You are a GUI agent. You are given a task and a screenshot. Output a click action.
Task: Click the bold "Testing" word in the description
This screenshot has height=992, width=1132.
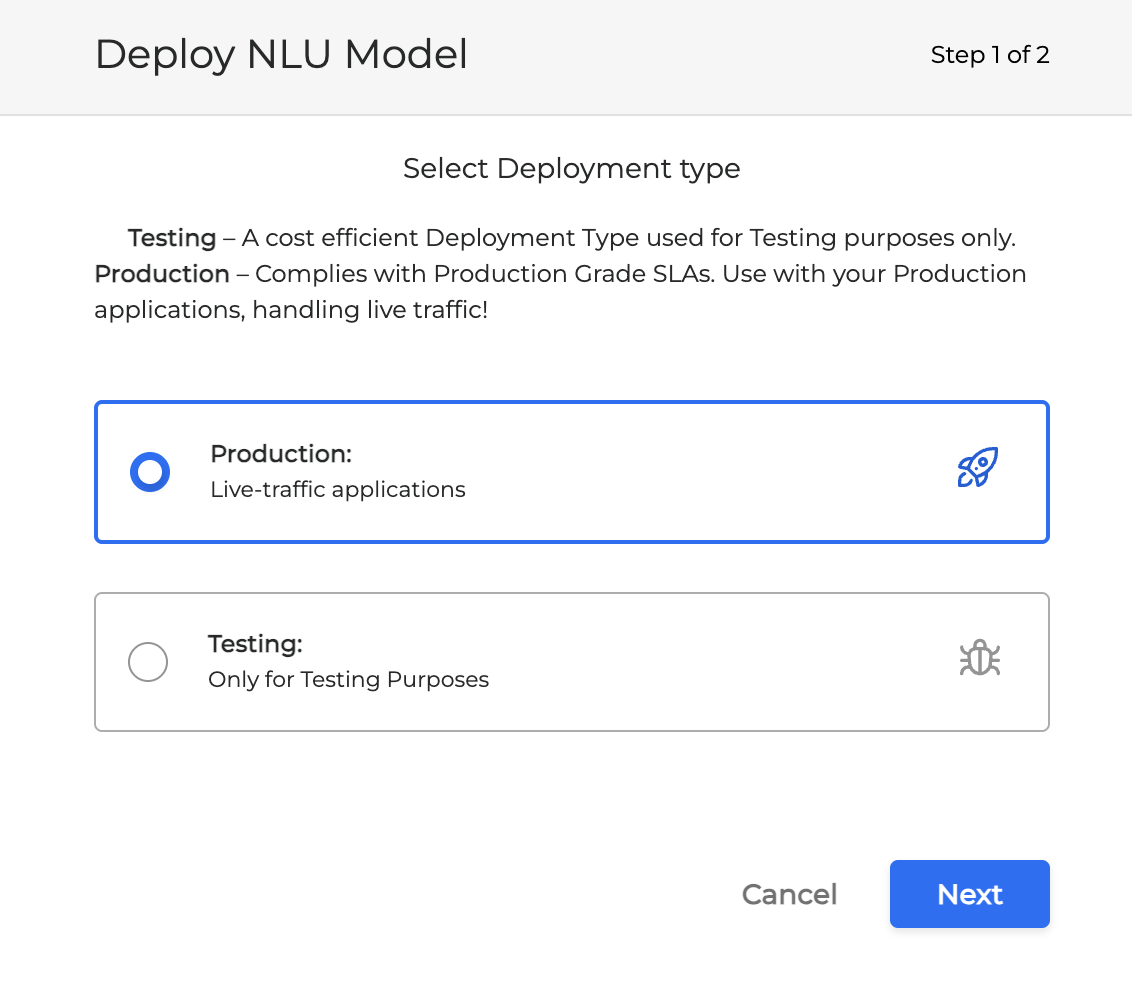(x=172, y=239)
